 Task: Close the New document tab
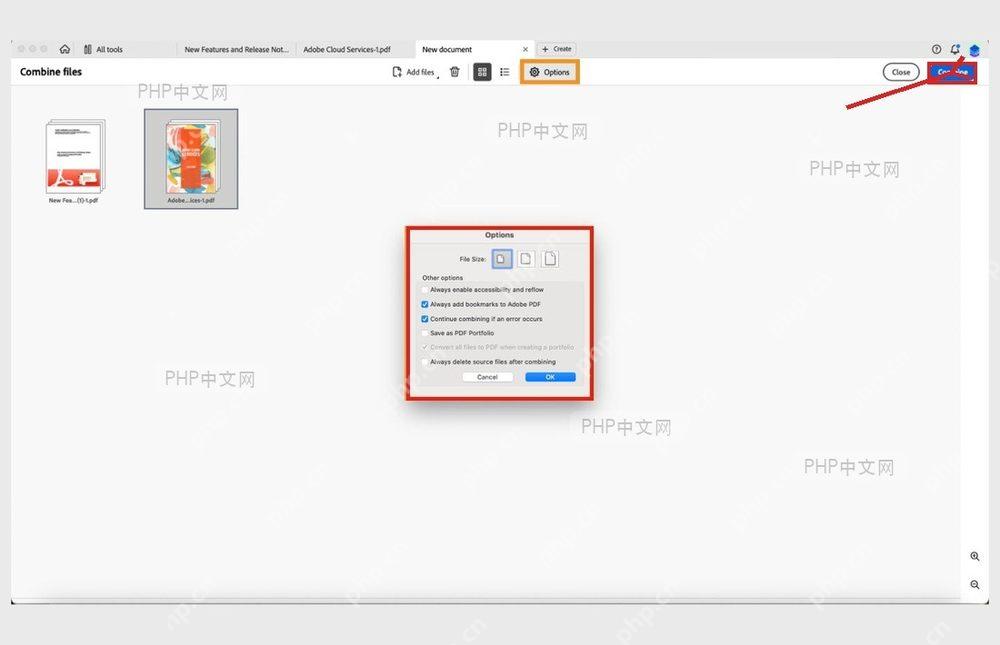[x=526, y=49]
